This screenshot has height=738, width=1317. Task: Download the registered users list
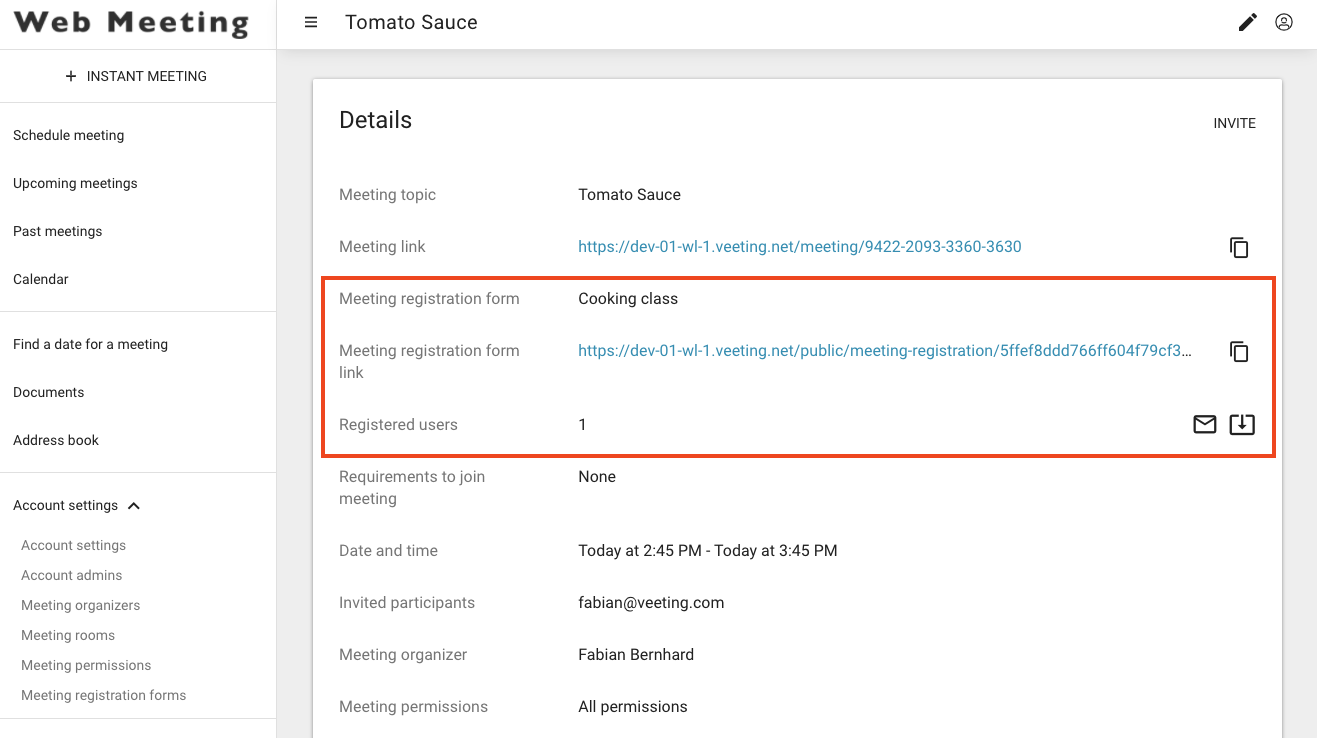[x=1242, y=425]
